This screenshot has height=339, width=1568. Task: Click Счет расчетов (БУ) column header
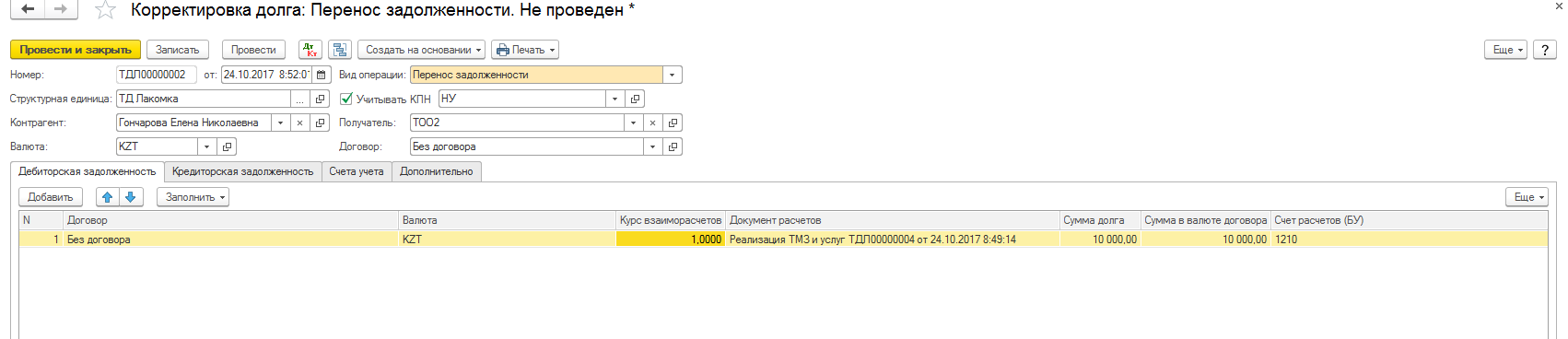click(x=1410, y=220)
